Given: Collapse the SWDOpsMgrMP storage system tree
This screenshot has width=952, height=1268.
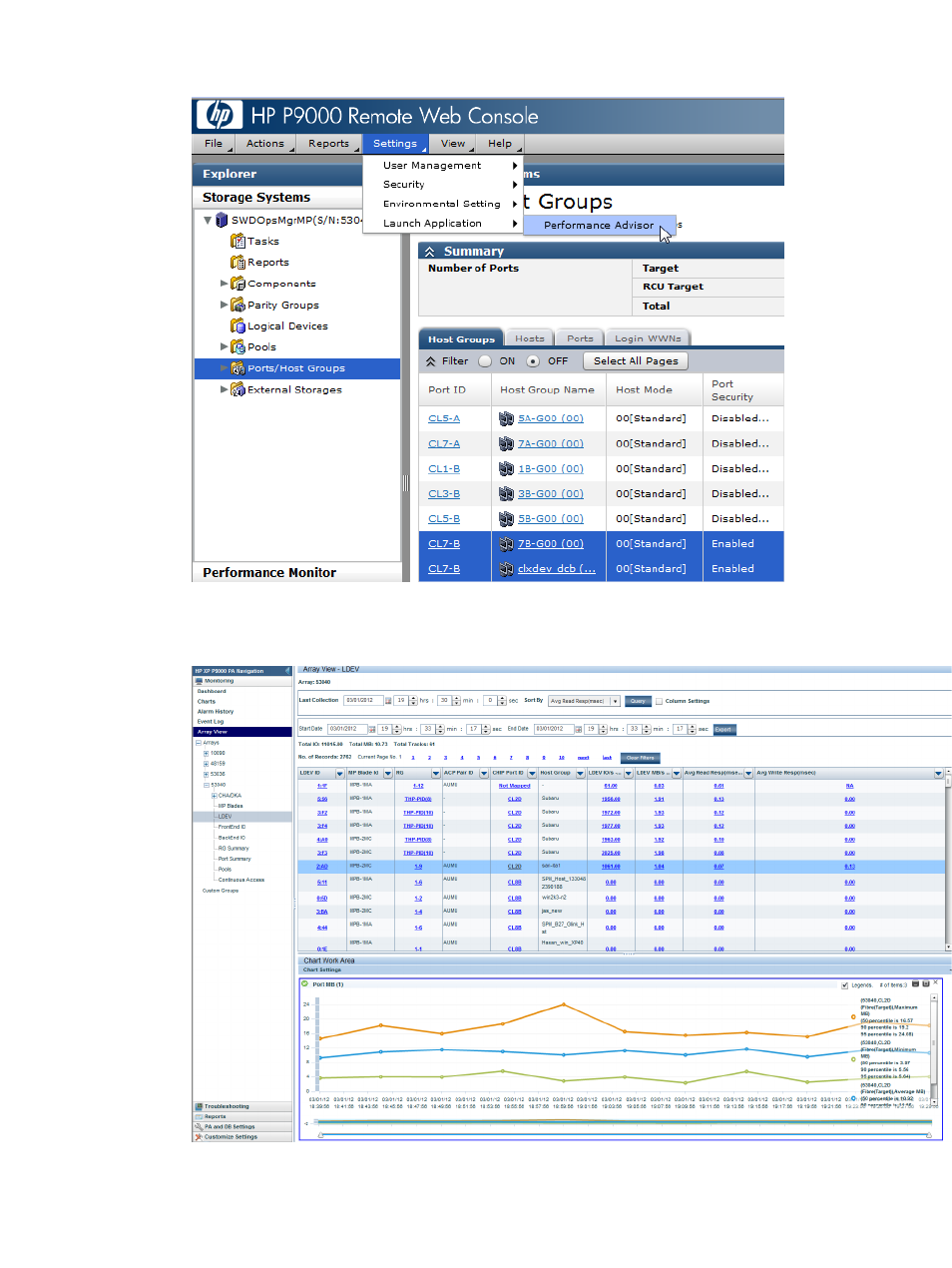Looking at the screenshot, I should (x=208, y=220).
